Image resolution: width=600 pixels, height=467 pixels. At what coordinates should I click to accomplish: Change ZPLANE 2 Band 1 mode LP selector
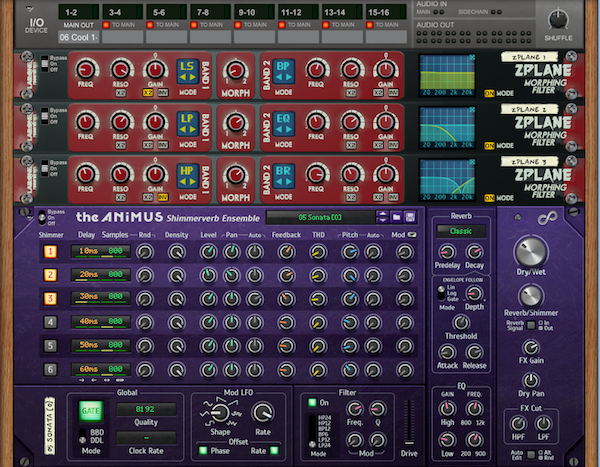188,123
